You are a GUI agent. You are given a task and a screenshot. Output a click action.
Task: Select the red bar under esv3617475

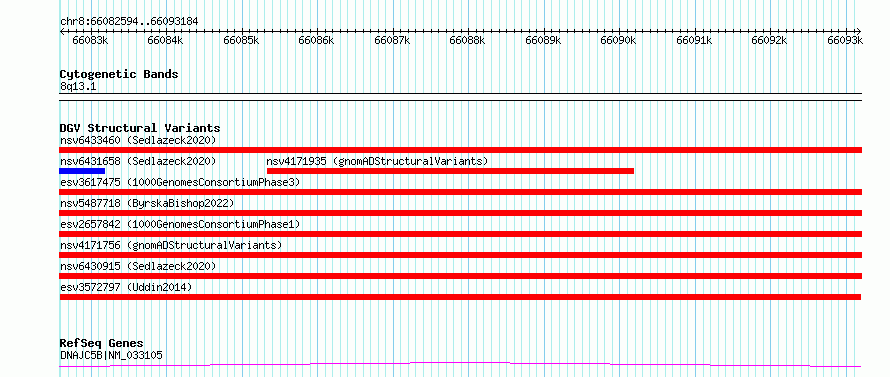pos(461,192)
